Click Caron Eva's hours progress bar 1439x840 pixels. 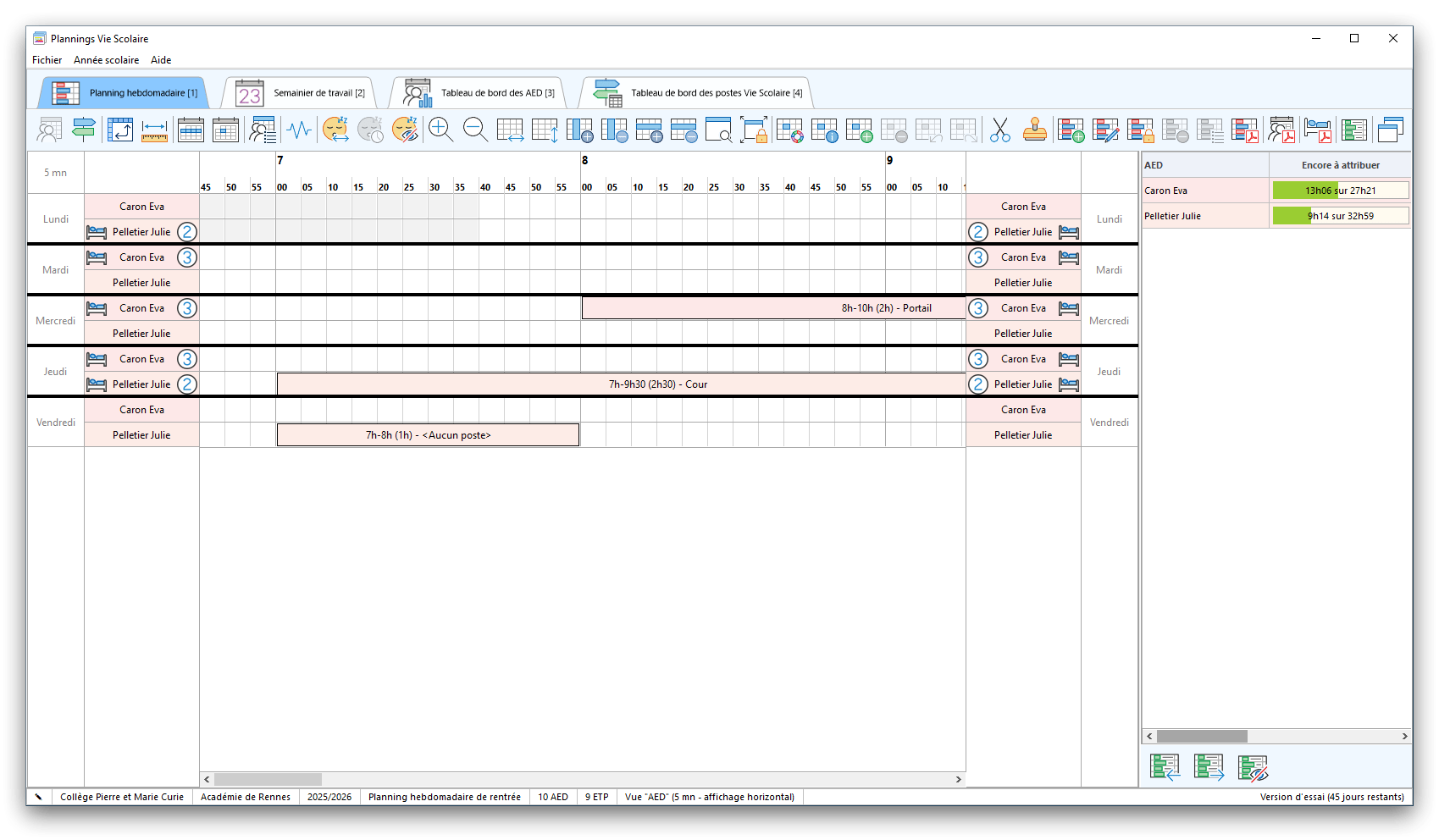pos(1340,191)
